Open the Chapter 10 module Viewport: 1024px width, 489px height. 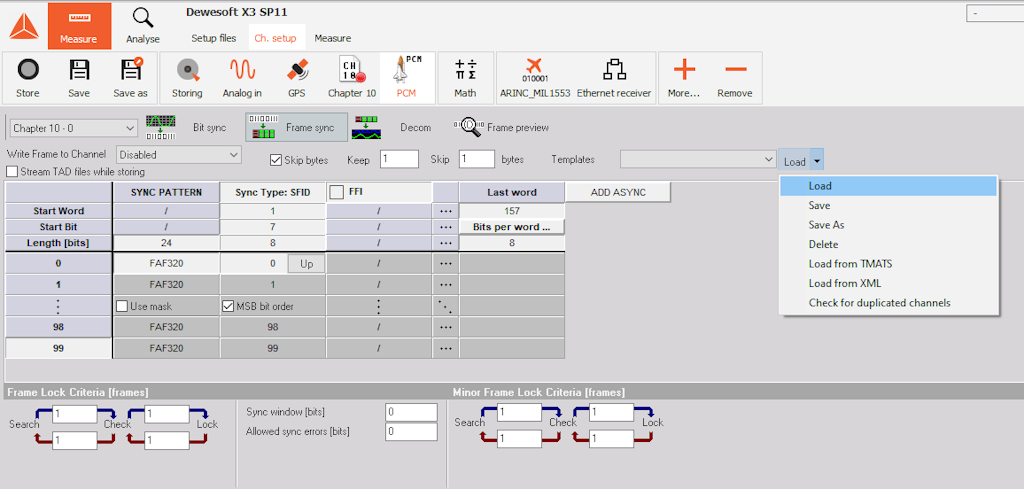[x=352, y=77]
